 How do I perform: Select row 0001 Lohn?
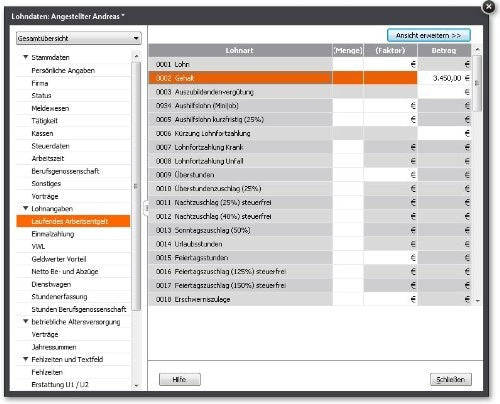coord(310,64)
